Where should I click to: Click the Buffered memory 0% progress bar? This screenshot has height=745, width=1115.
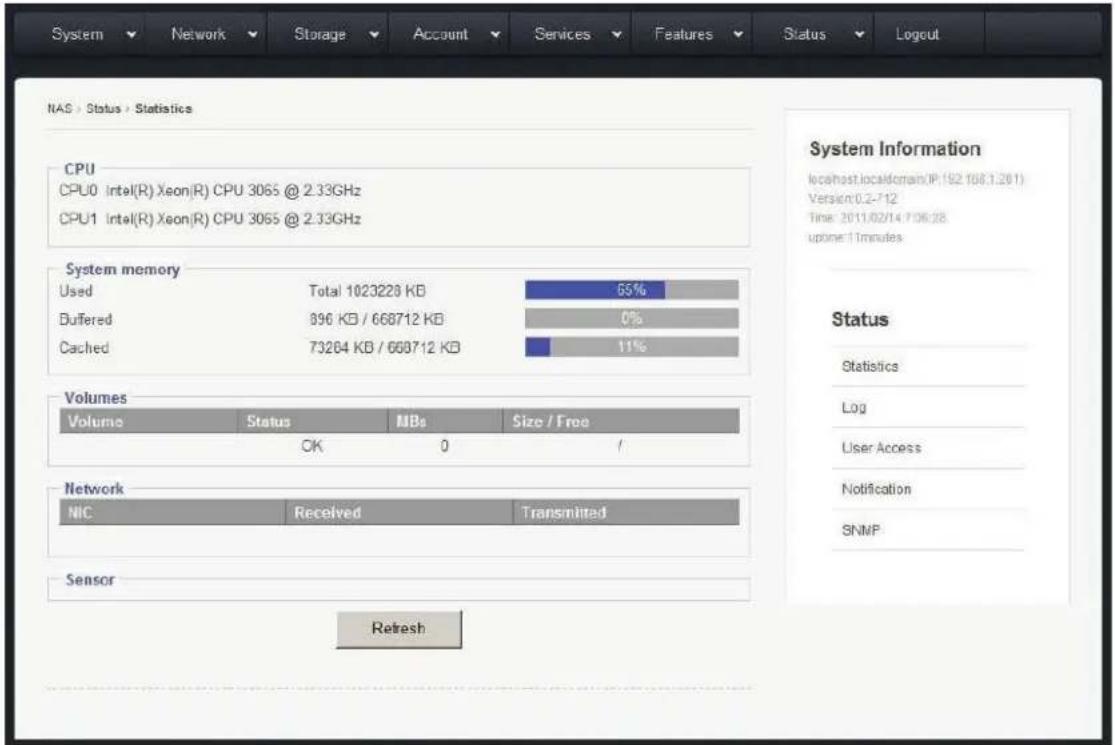[631, 318]
